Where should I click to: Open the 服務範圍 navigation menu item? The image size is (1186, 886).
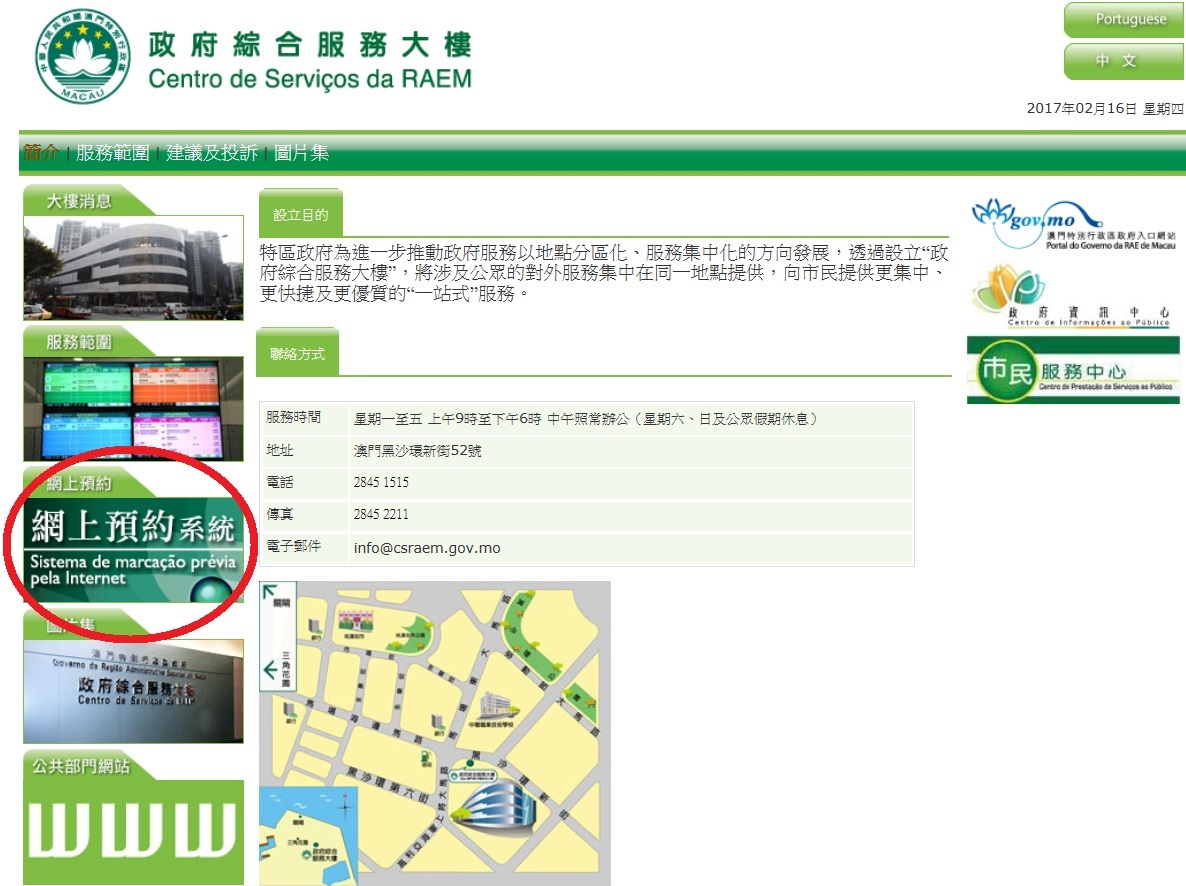coord(112,153)
